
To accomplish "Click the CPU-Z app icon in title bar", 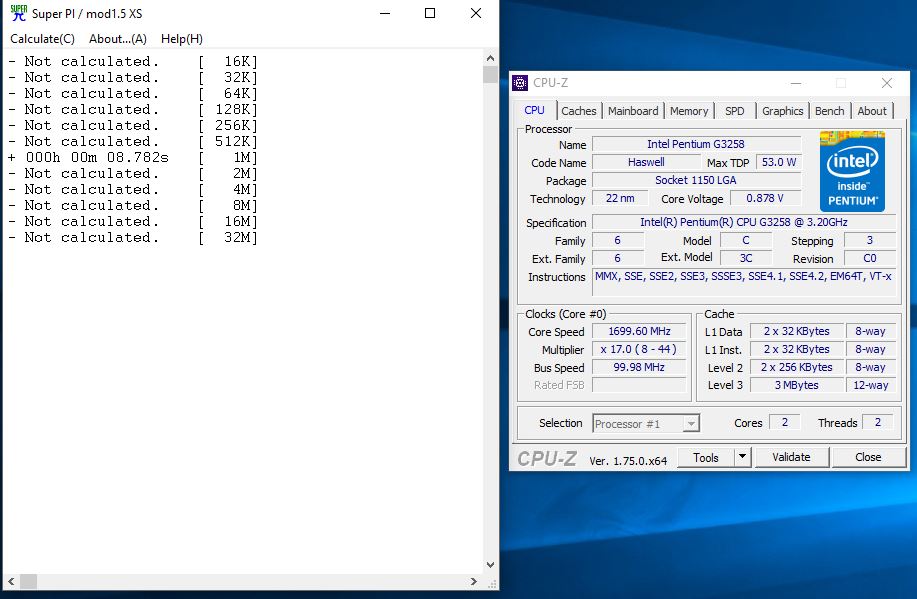I will (x=520, y=83).
